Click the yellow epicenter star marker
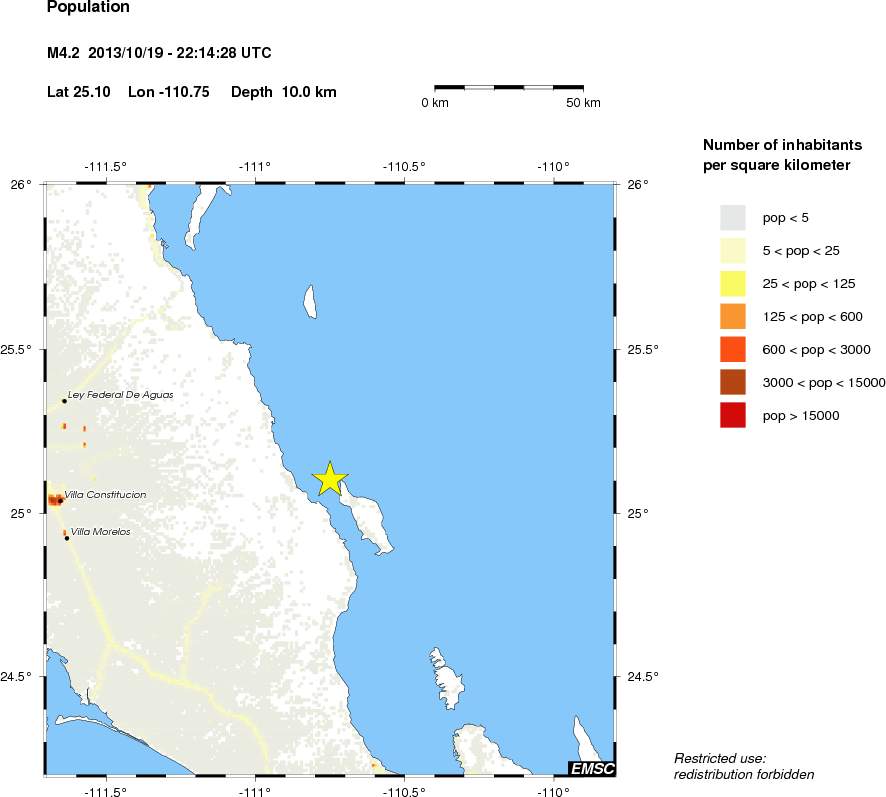This screenshot has width=886, height=797. [330, 480]
